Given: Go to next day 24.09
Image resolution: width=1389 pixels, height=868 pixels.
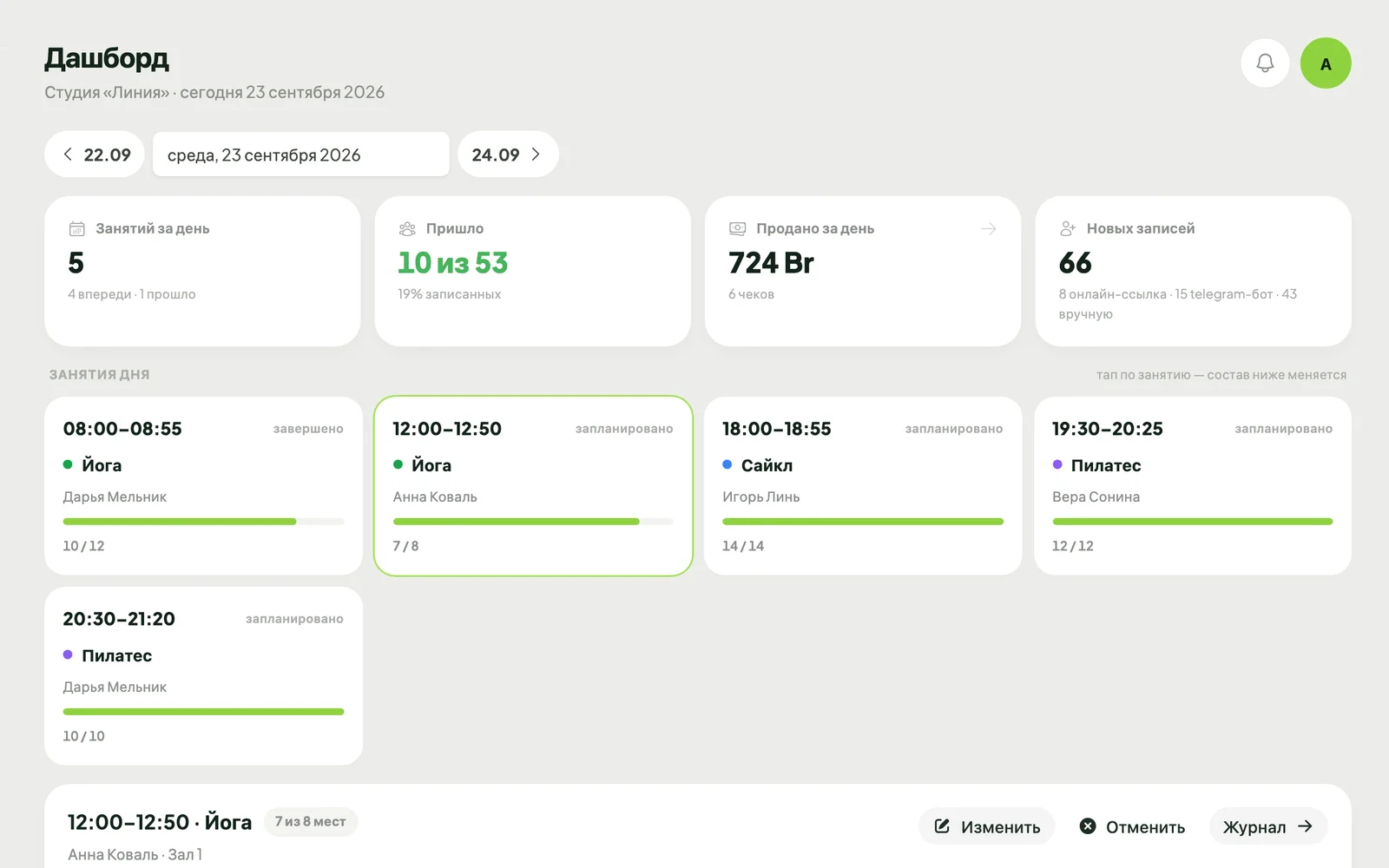Looking at the screenshot, I should (508, 155).
